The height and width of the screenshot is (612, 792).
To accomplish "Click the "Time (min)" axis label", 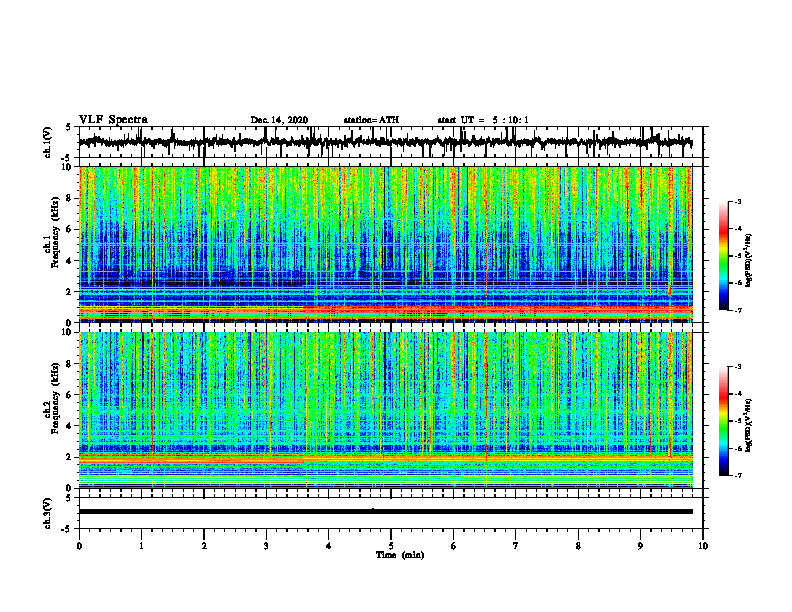I will [400, 555].
